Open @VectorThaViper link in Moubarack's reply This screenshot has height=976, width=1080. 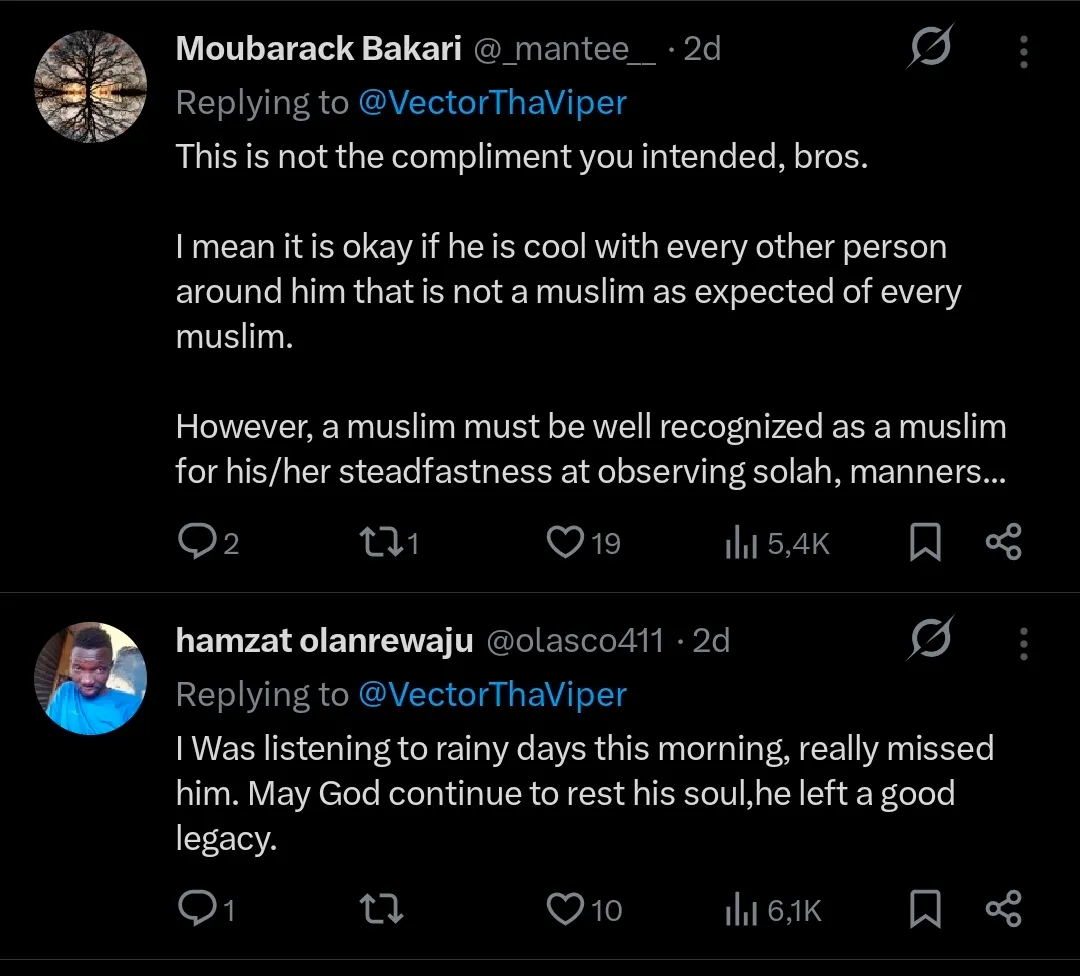coord(491,102)
